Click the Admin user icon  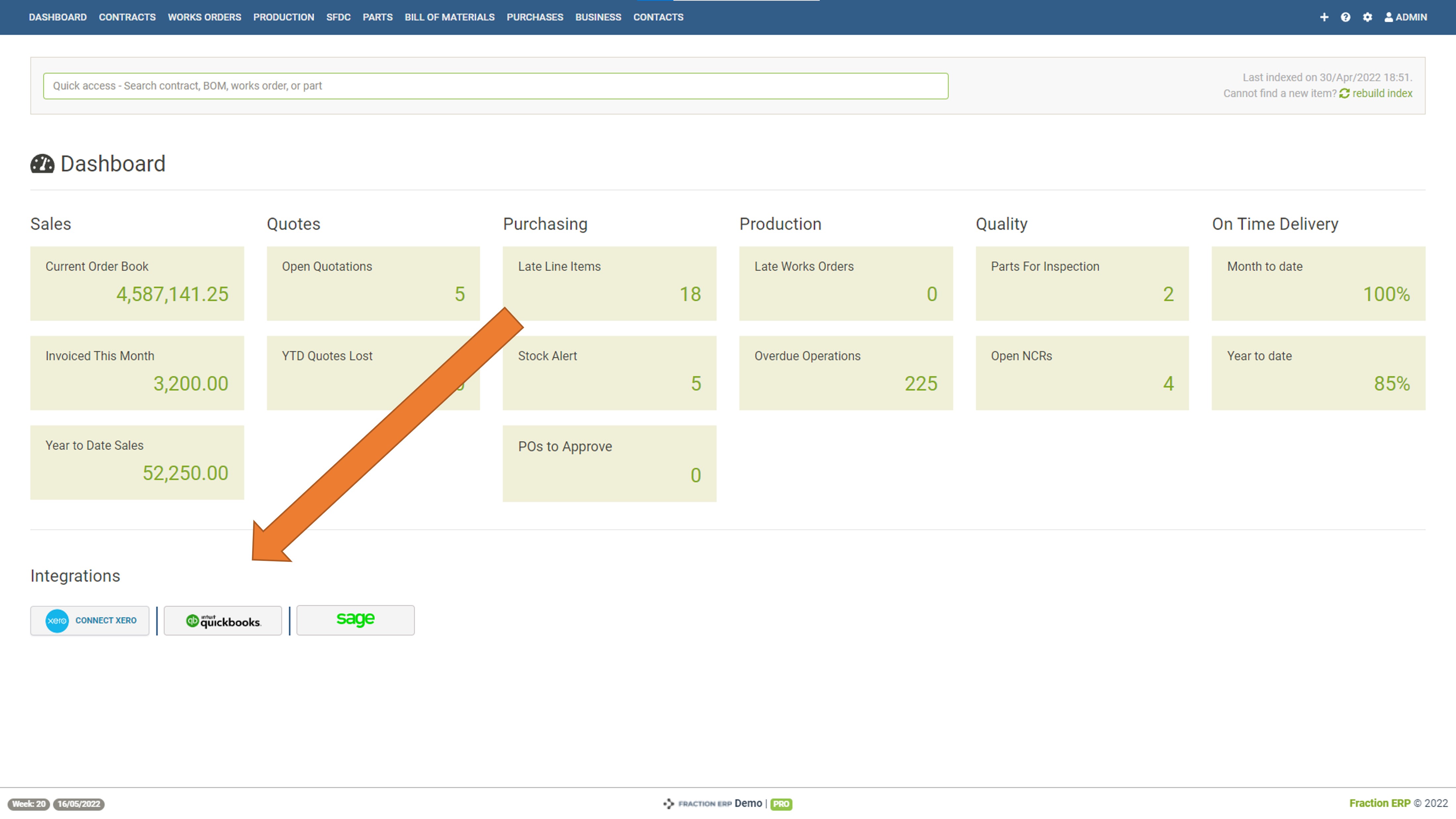(1388, 17)
